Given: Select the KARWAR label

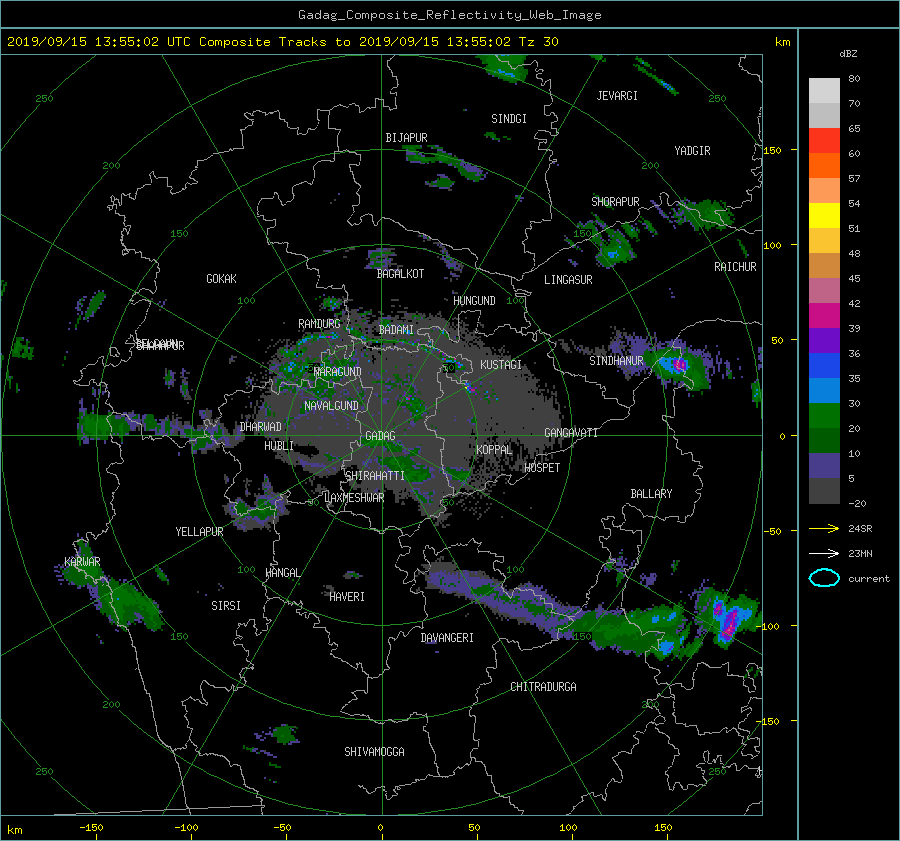Looking at the screenshot, I should tap(82, 562).
